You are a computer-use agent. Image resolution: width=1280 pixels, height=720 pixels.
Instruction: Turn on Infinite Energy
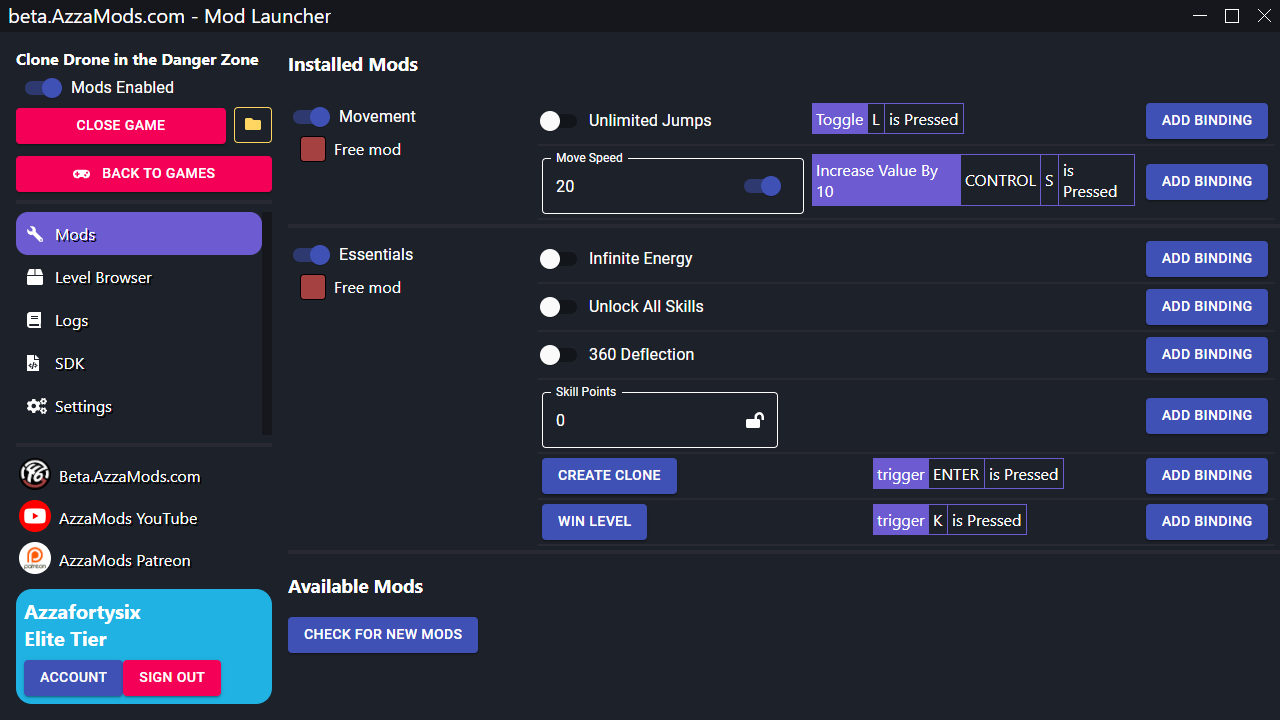[x=558, y=259]
